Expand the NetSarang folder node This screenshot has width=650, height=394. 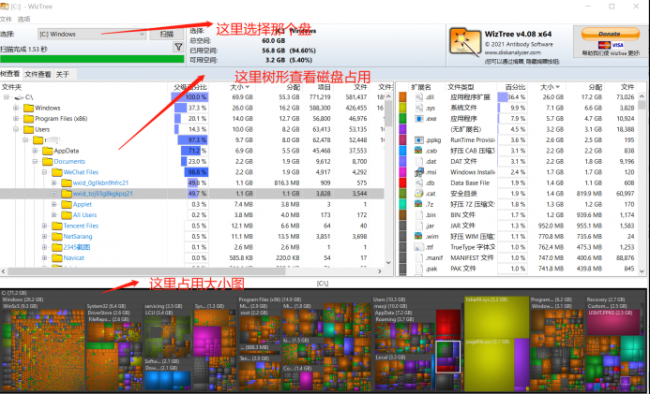click(44, 236)
